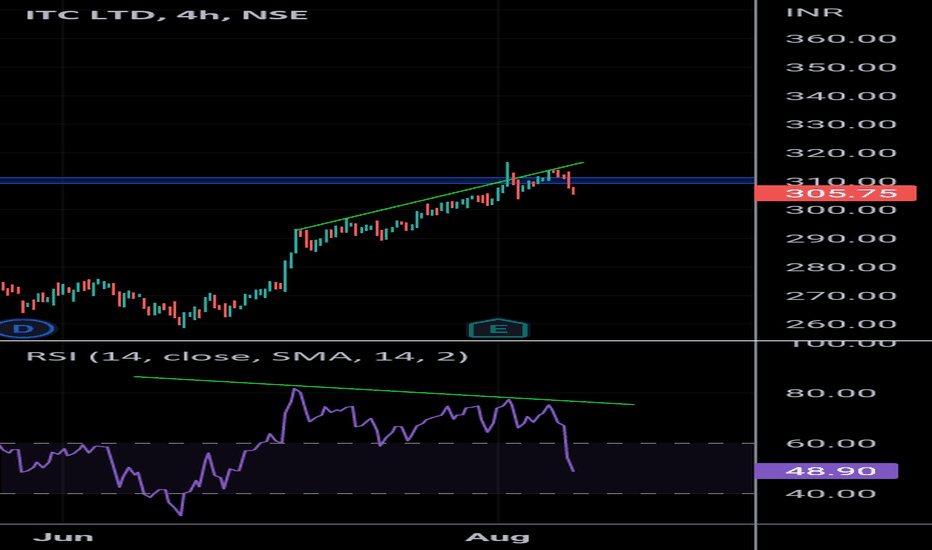Click the red 305.75 current price label

pos(835,193)
